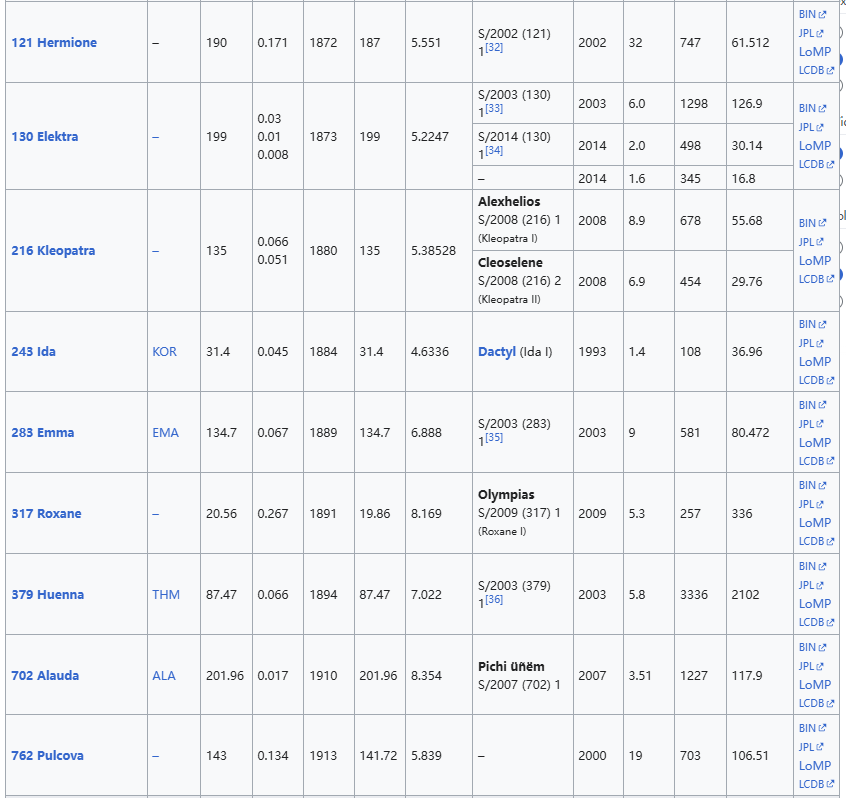This screenshot has height=798, width=846.
Task: Click LoMP link in 216 Kleopatra row
Action: pos(814,261)
